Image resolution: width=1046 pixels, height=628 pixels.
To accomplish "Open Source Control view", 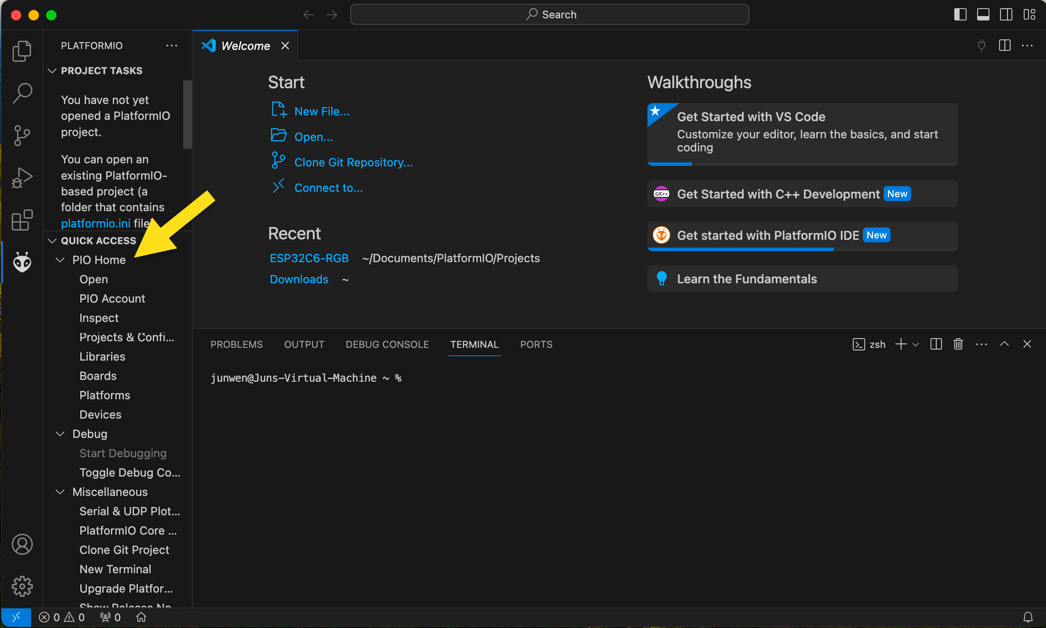I will (22, 135).
